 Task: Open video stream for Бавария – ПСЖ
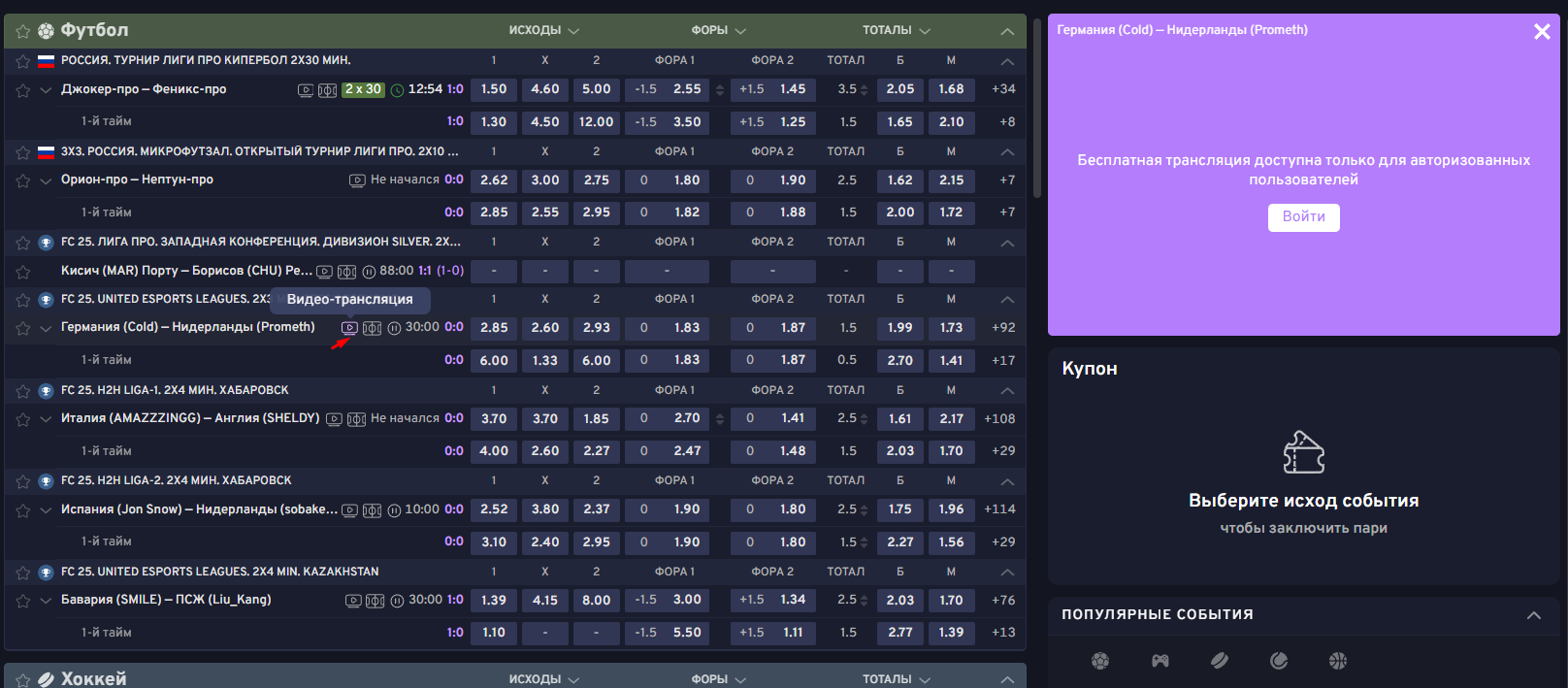(x=353, y=601)
